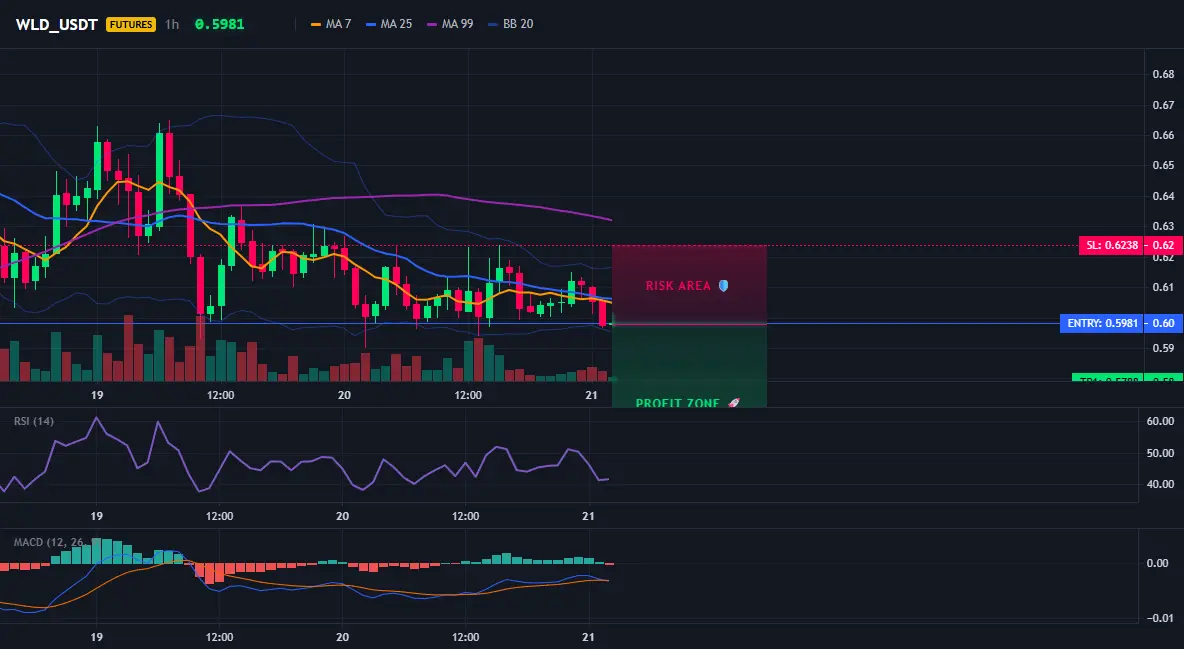Viewport: 1184px width, 649px height.
Task: Click the WLD_USDT symbol name
Action: click(x=57, y=24)
